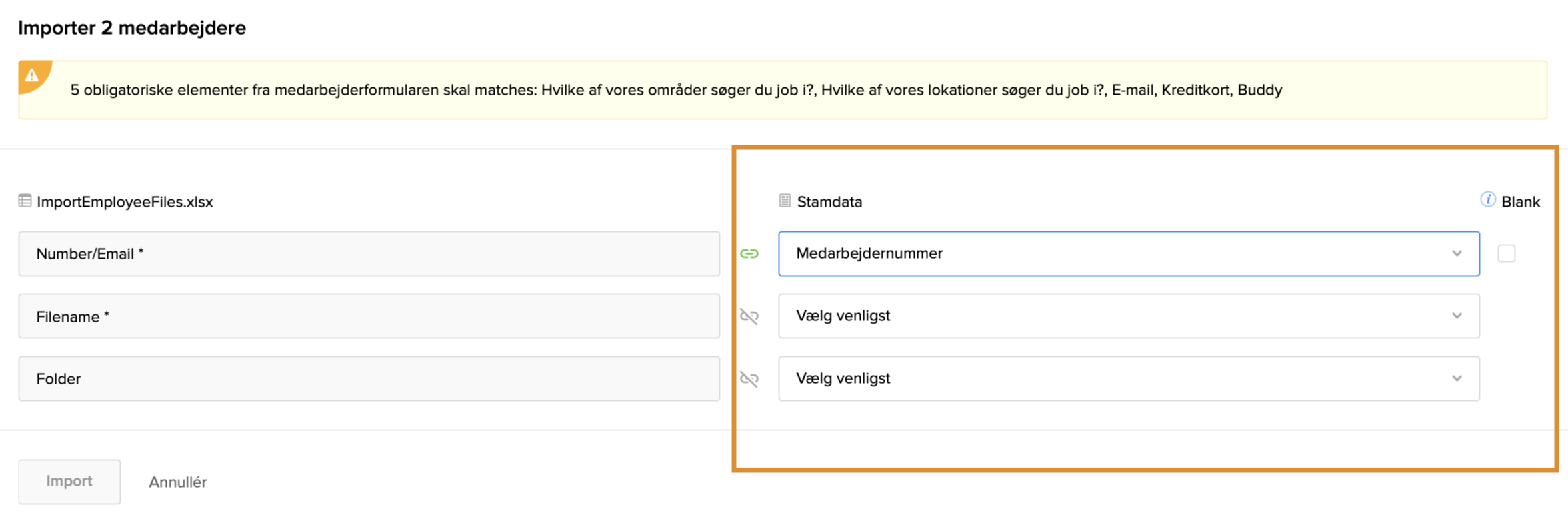Tick the Blank checkbox for Medarbejdernummer
Image resolution: width=1568 pixels, height=531 pixels.
pyautogui.click(x=1506, y=253)
